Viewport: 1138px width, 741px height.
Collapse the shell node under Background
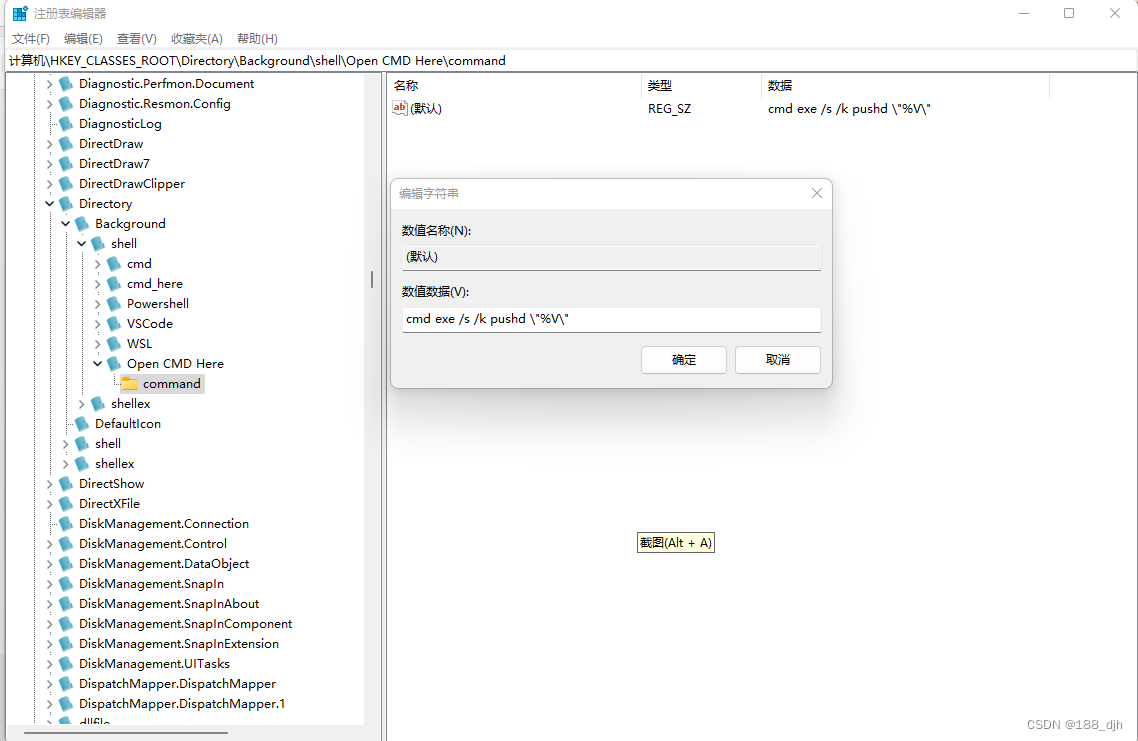tap(81, 243)
